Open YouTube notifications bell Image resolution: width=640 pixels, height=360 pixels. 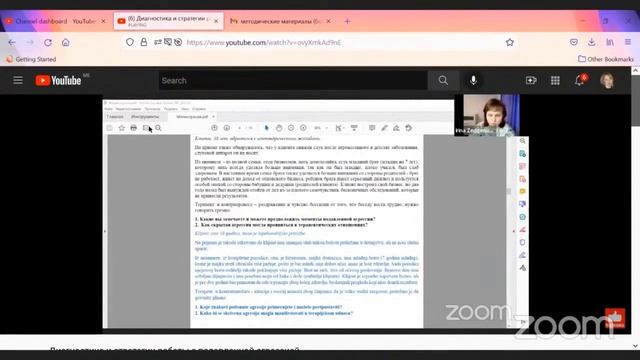tap(580, 80)
